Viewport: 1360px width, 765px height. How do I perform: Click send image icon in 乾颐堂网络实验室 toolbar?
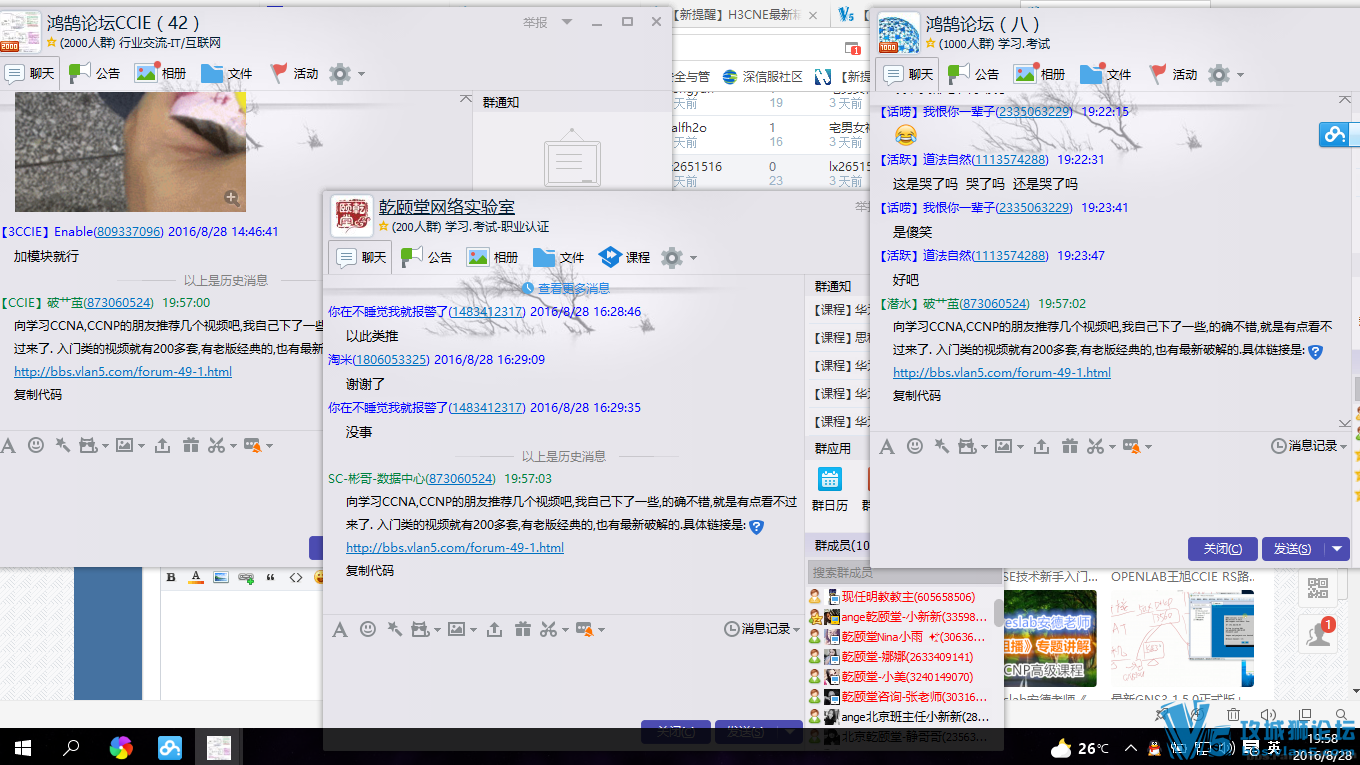coord(456,629)
